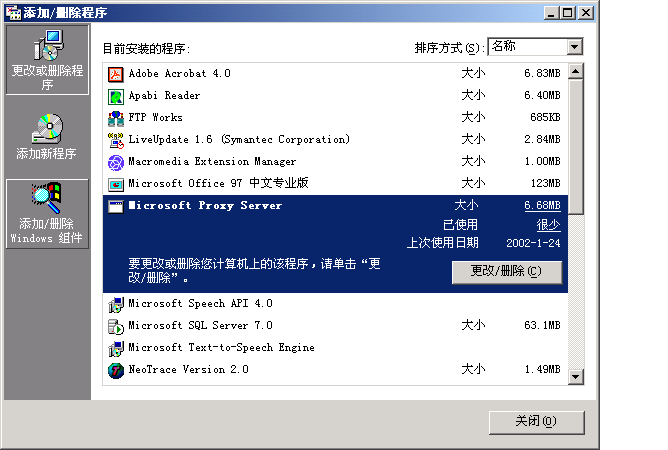Select the Apabi Reader program icon
The image size is (668, 450).
click(115, 96)
